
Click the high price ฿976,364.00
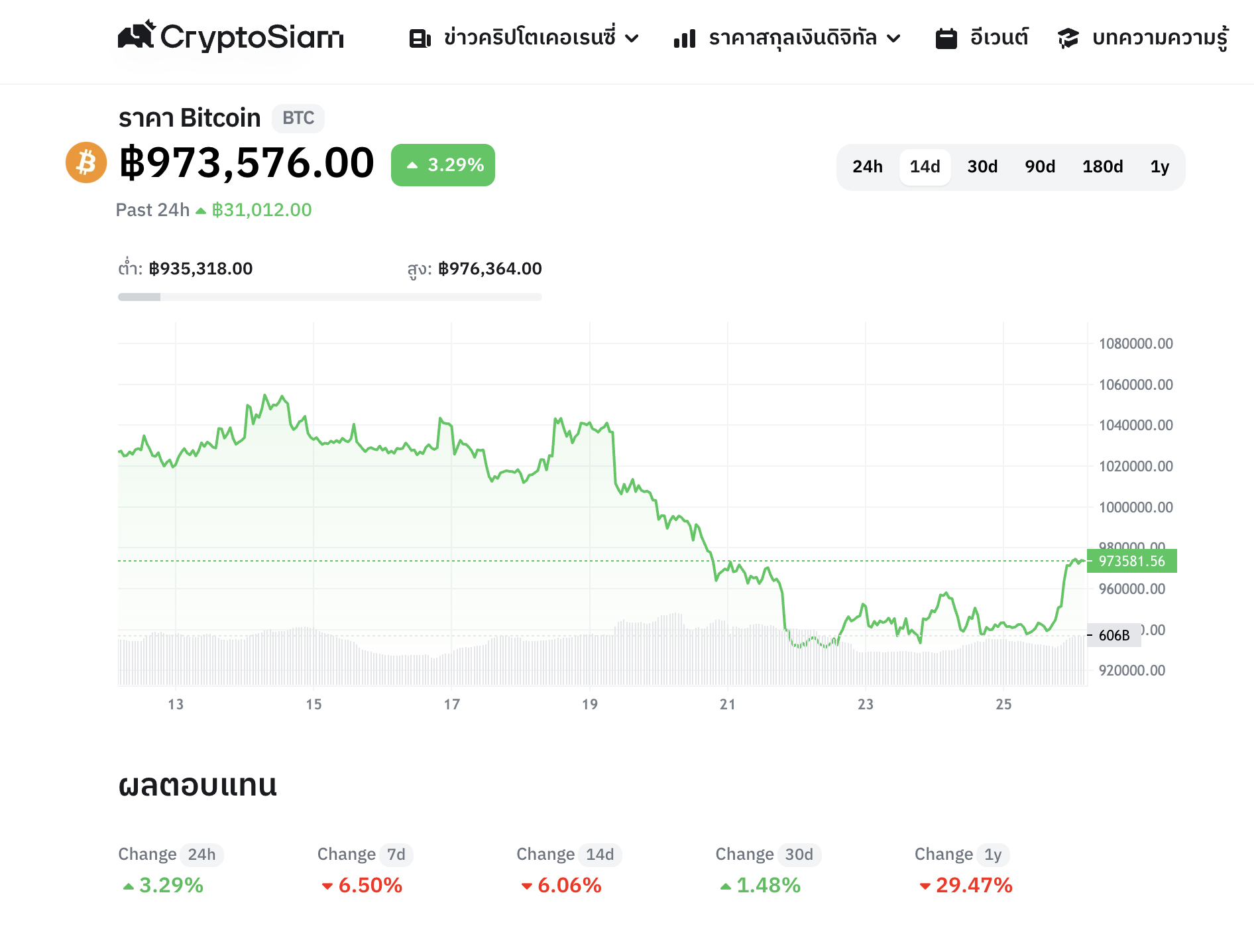[x=490, y=268]
